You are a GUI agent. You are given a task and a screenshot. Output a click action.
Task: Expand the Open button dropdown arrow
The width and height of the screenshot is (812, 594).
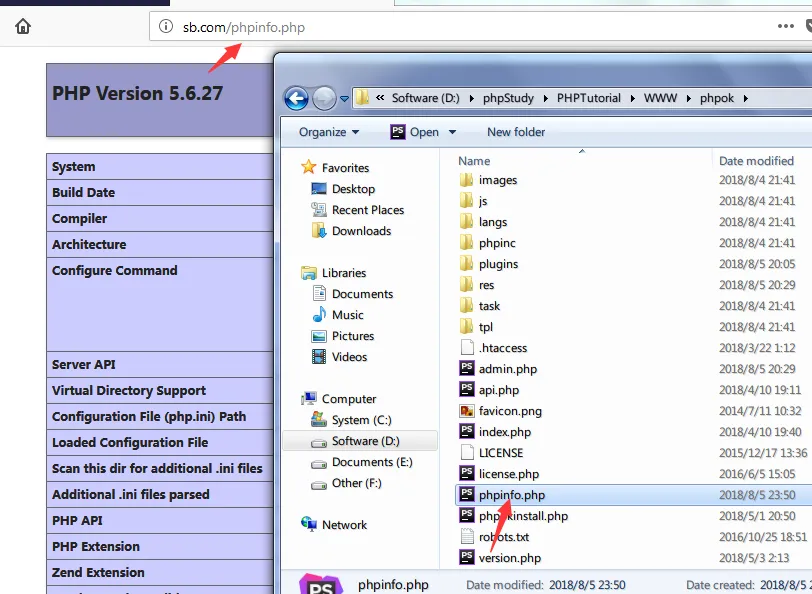(452, 132)
